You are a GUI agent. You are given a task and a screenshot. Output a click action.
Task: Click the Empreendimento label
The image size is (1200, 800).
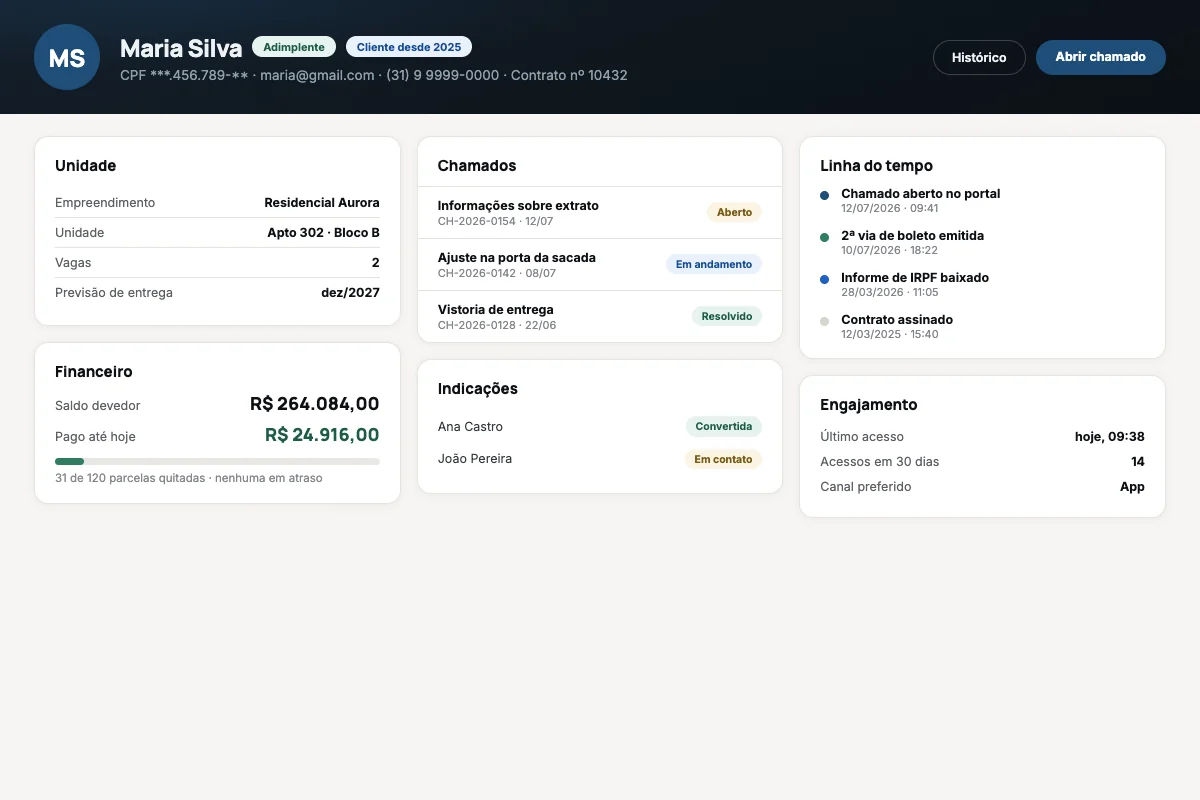(105, 202)
